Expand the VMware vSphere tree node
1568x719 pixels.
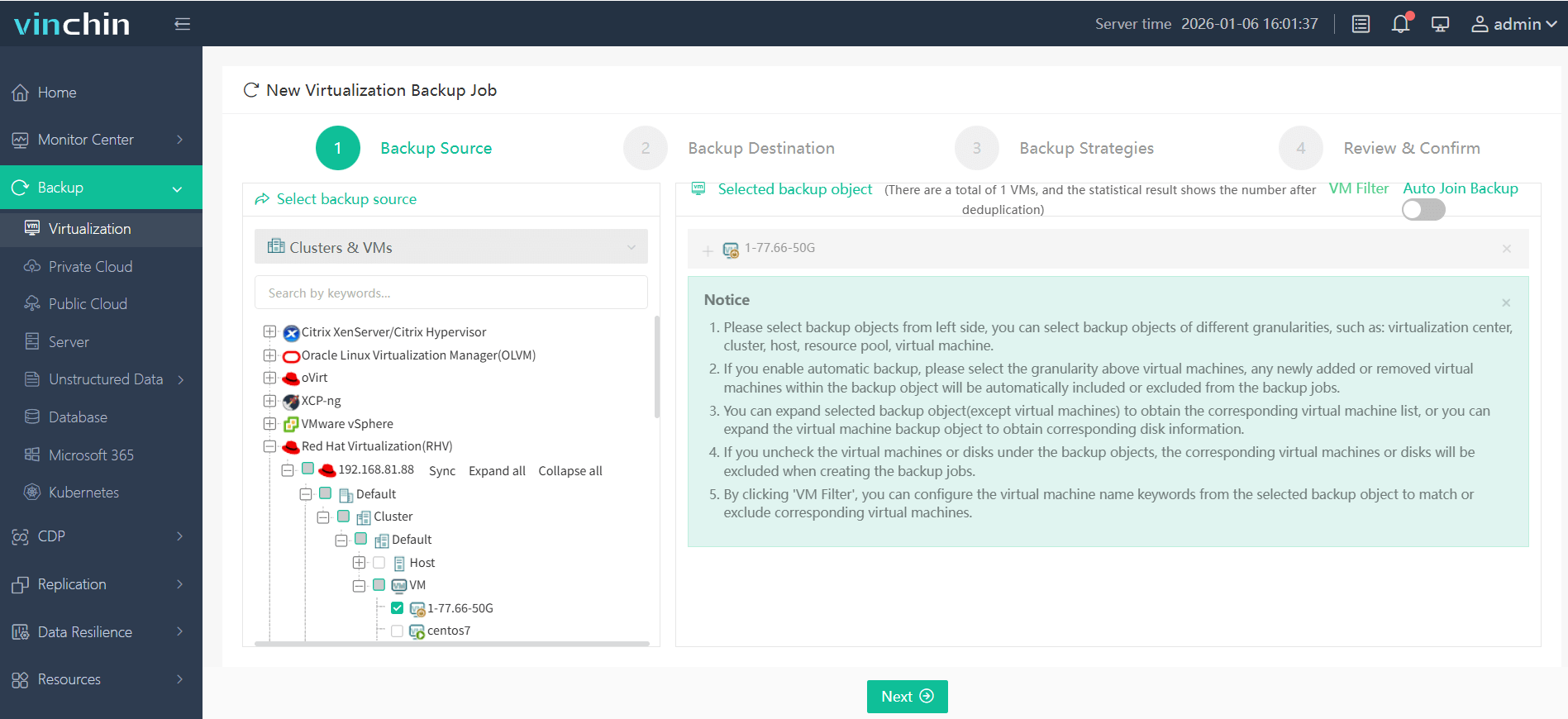(269, 424)
